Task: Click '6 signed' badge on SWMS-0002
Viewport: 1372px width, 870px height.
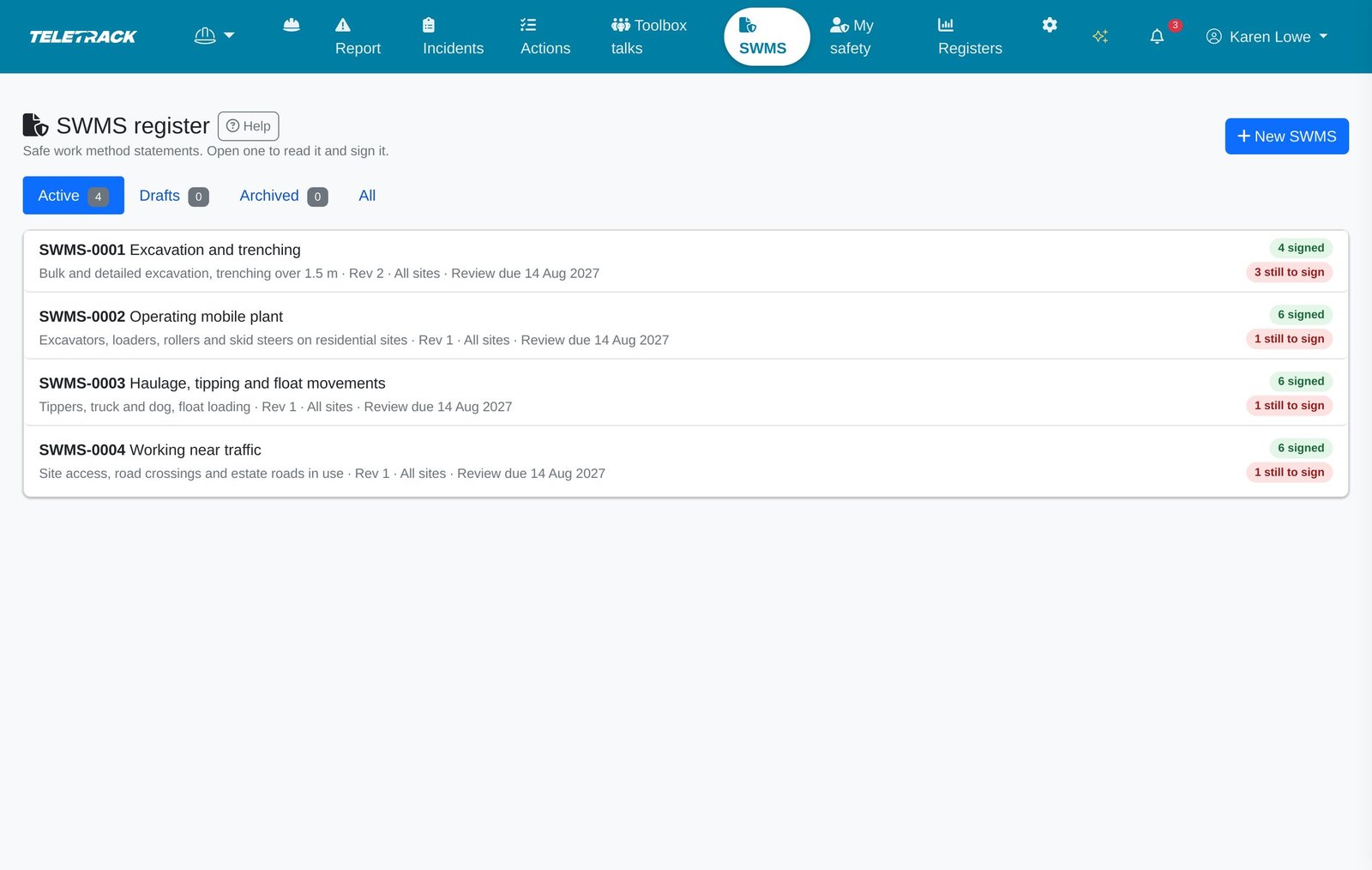Action: click(x=1301, y=315)
